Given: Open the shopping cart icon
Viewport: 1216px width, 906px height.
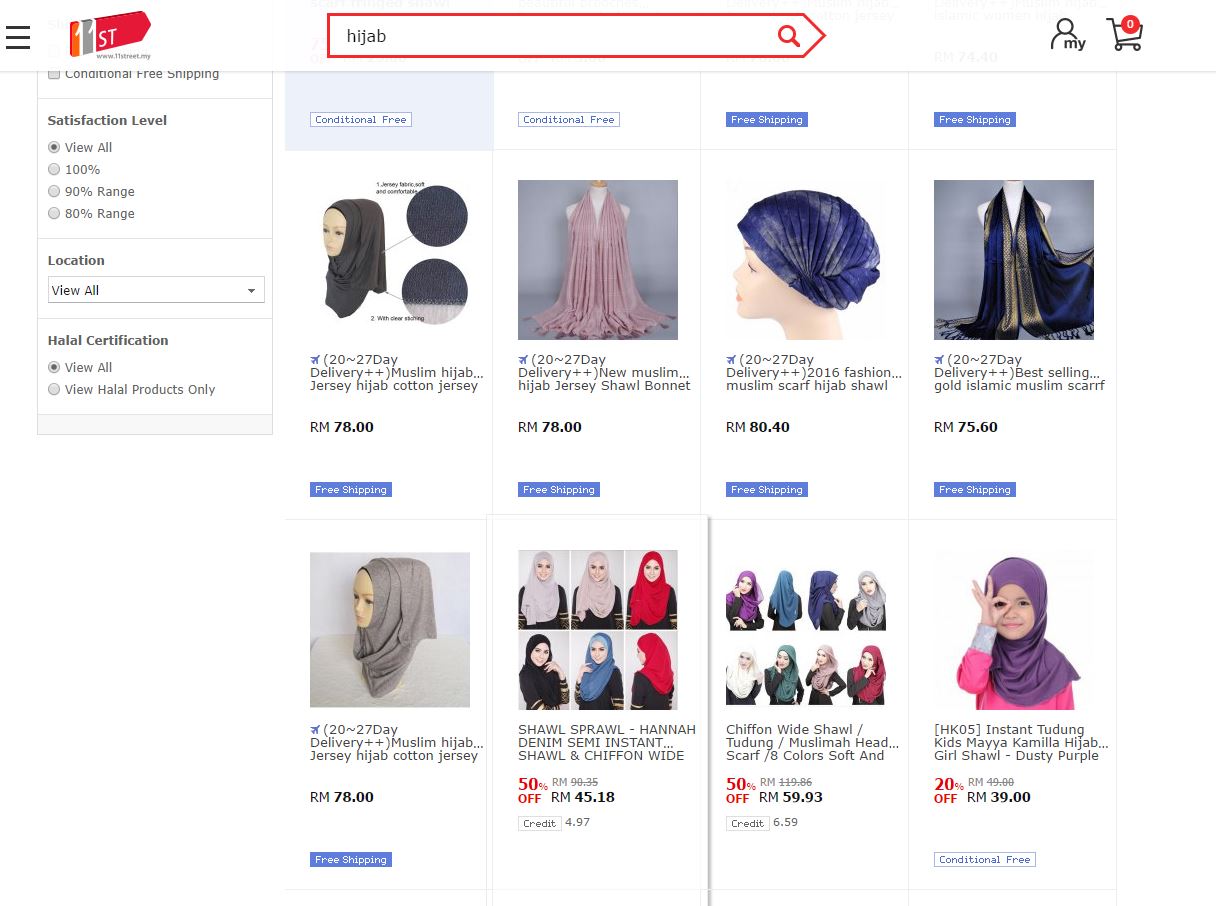Looking at the screenshot, I should [1124, 35].
